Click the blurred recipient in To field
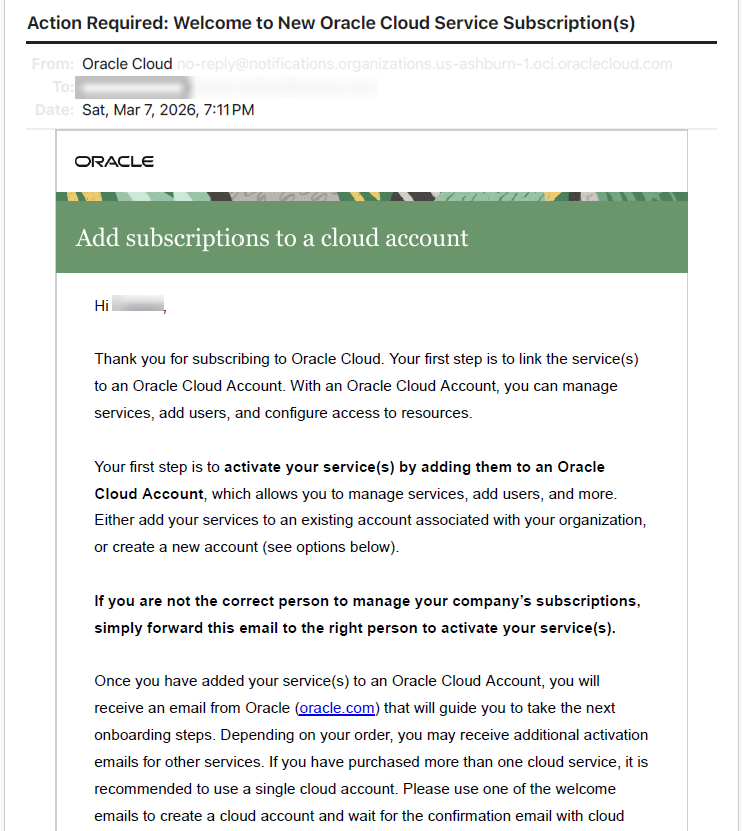Image resolution: width=742 pixels, height=831 pixels. 226,87
